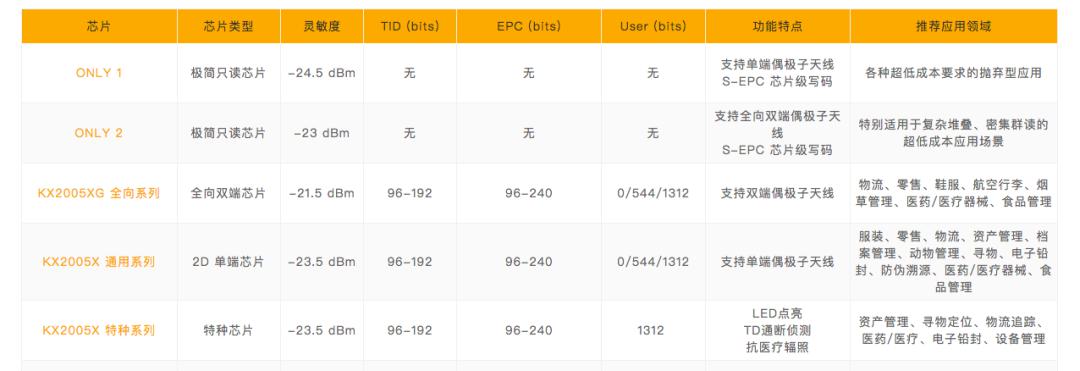
Task: Click the 芯片类型 column header
Action: 229,27
